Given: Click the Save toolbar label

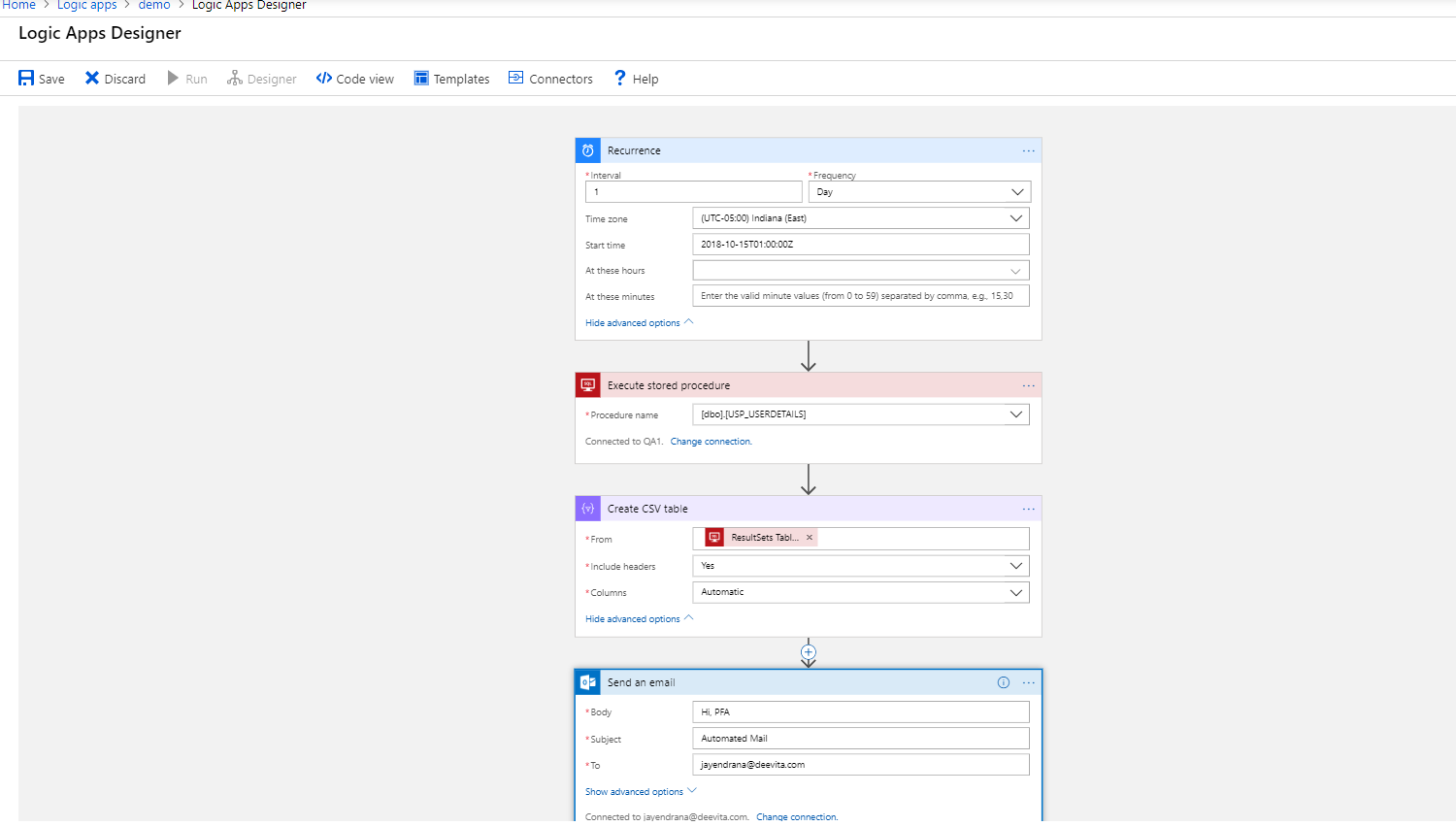Looking at the screenshot, I should 51,80.
